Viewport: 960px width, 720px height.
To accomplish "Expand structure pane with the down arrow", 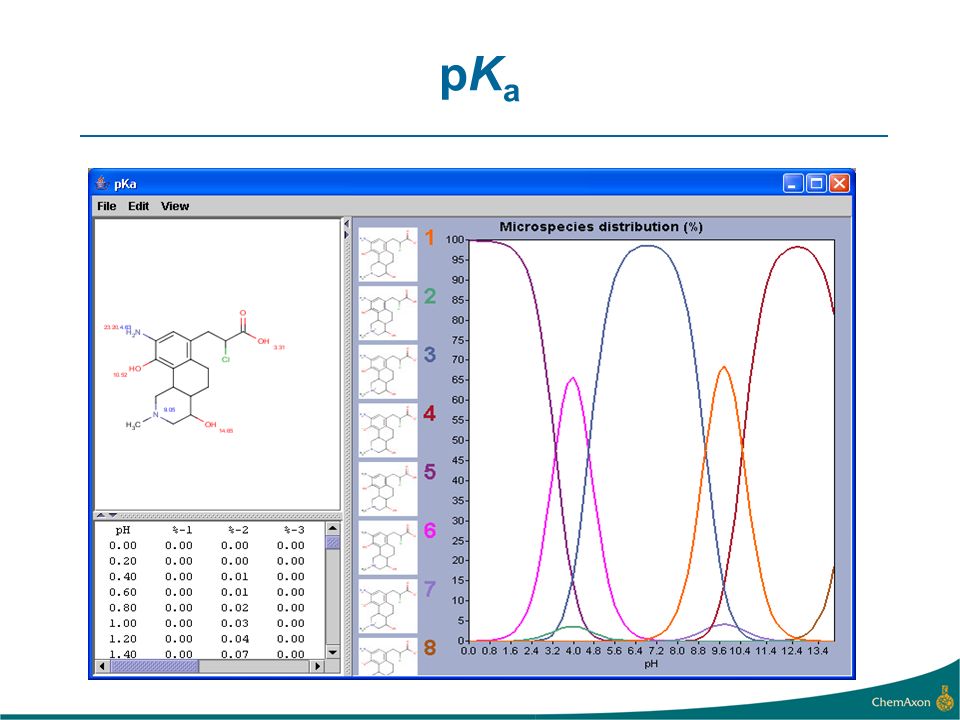I will point(113,516).
